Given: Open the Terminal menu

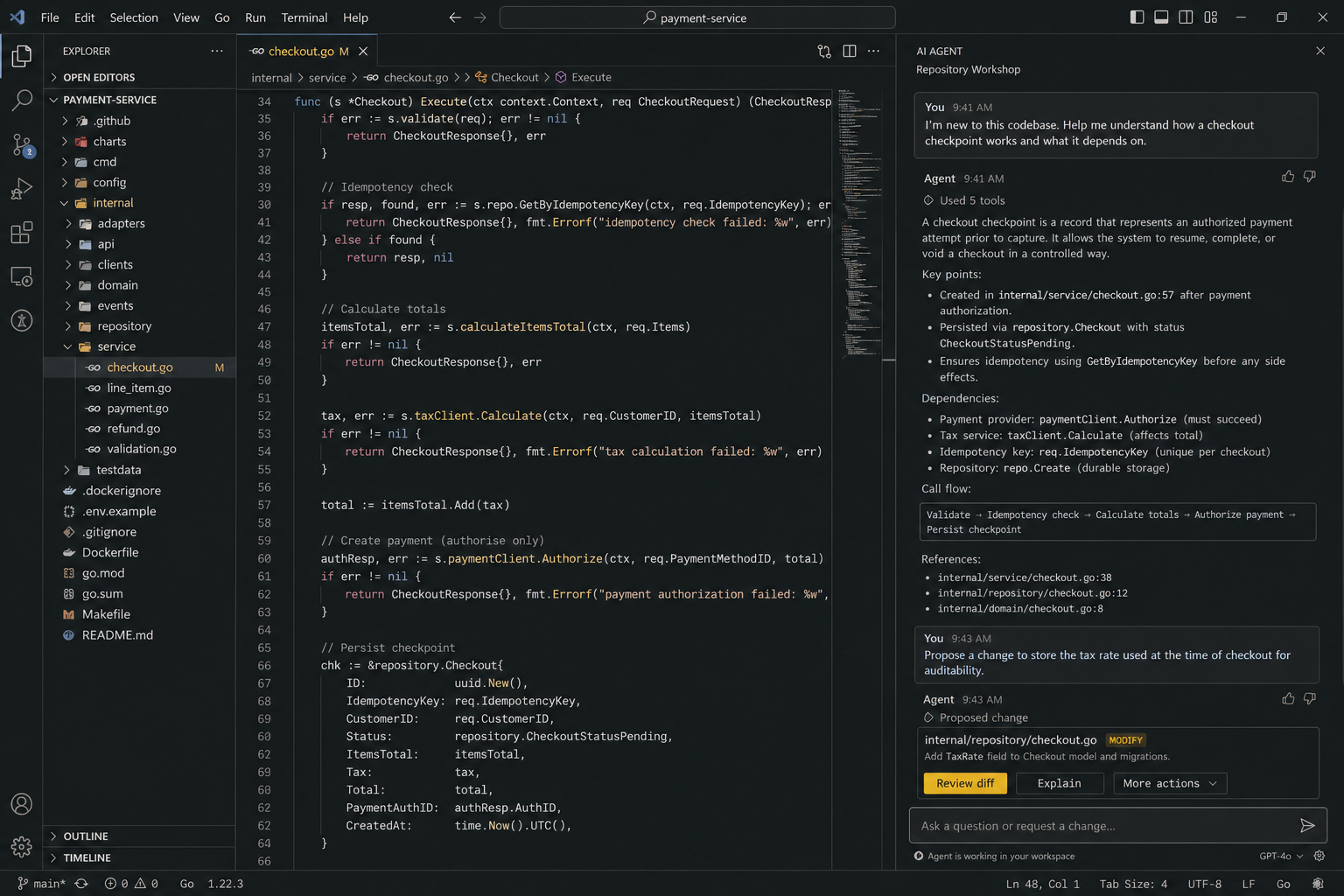Looking at the screenshot, I should [304, 17].
